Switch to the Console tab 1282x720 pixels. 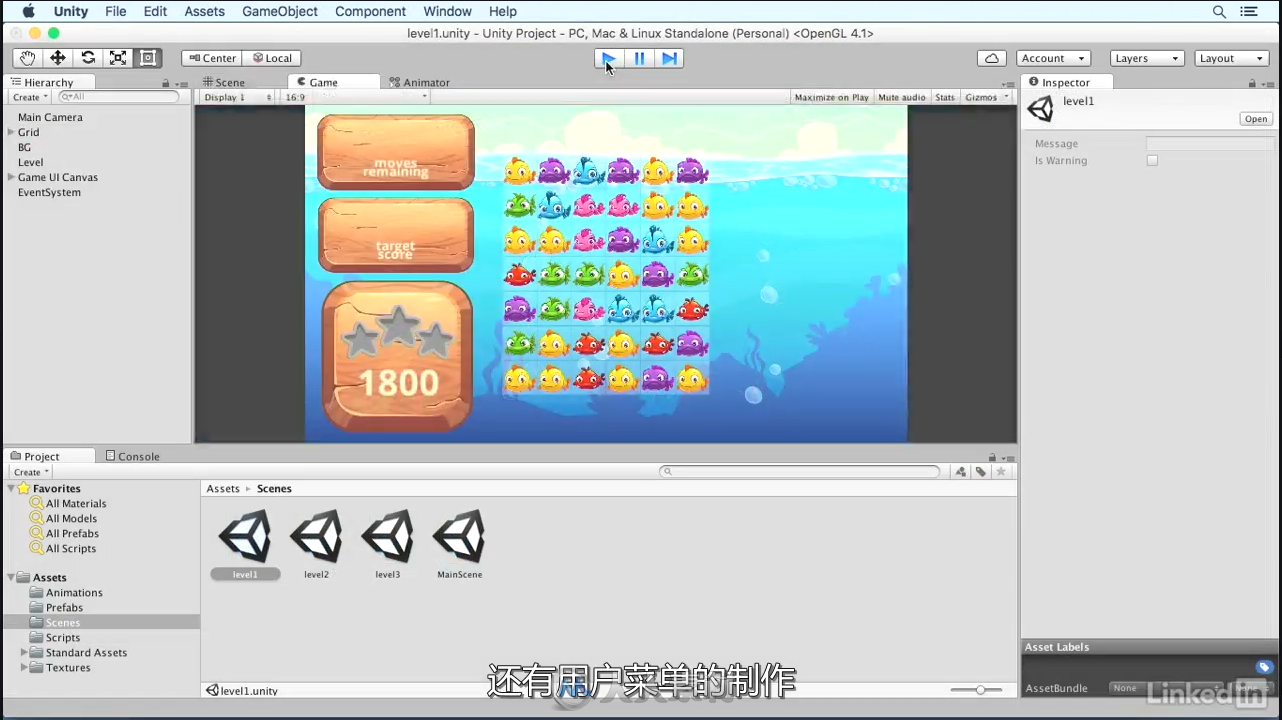point(133,457)
